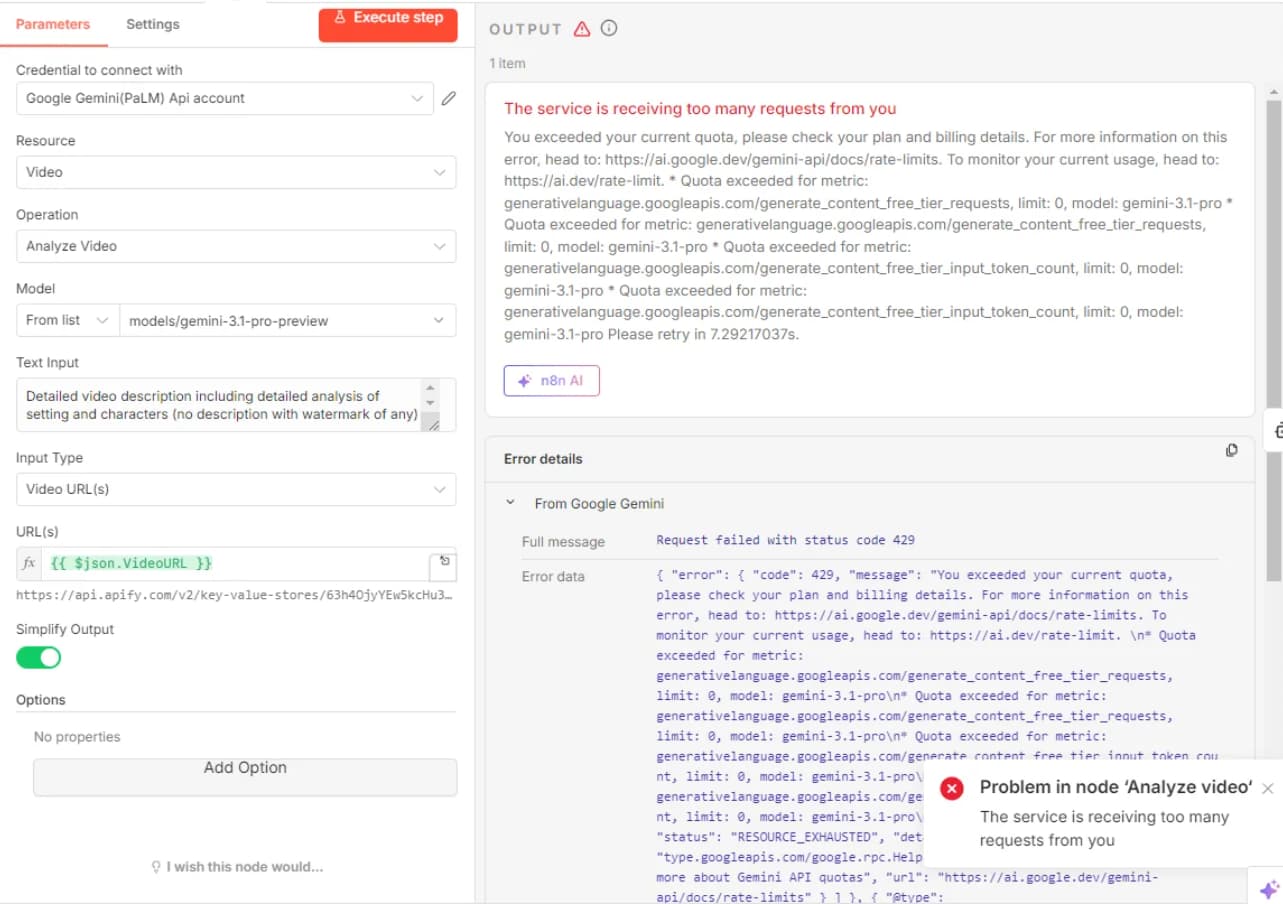Collapse the 'From Google Gemini' section
This screenshot has height=904, width=1283.
point(510,503)
